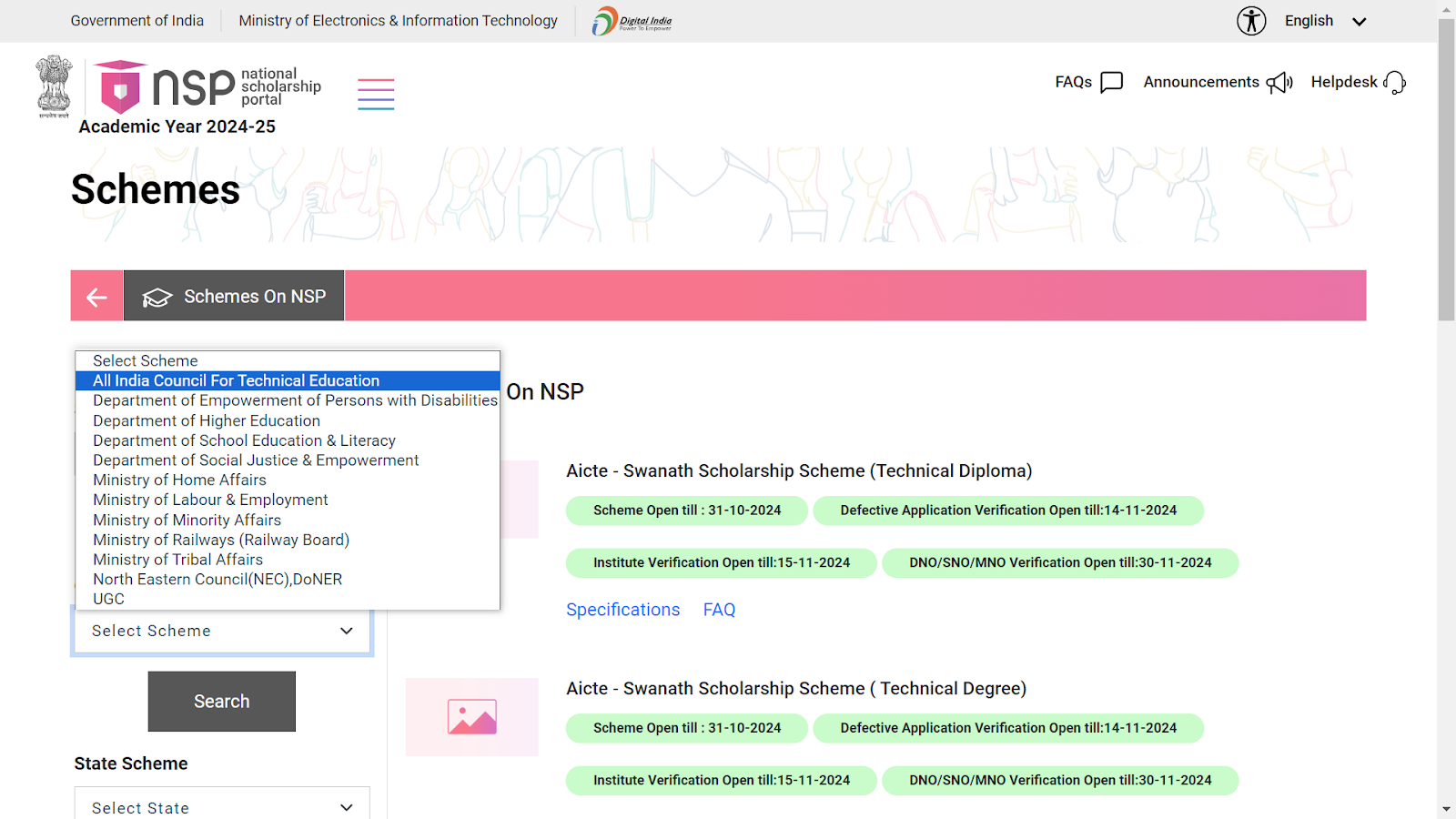Screen dimensions: 1456x819
Task: Click the FAQs header link
Action: pyautogui.click(x=1074, y=82)
